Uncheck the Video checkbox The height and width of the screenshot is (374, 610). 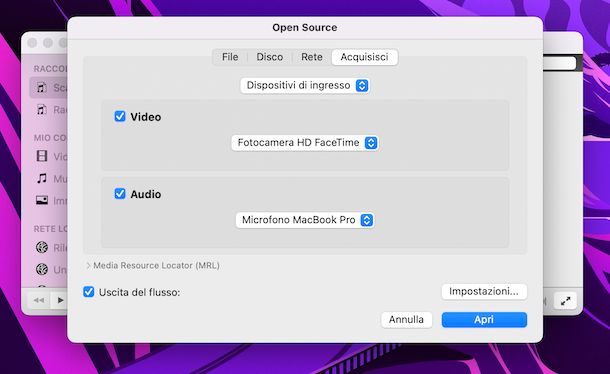point(120,116)
